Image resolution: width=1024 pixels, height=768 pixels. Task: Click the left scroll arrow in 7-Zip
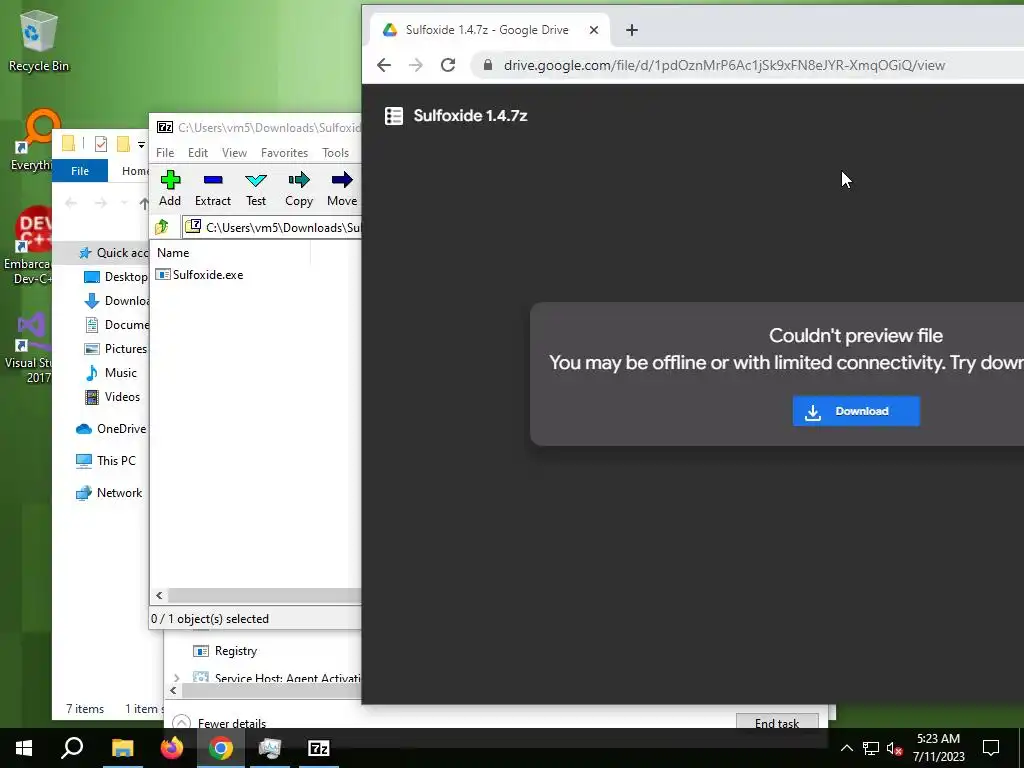coord(159,596)
